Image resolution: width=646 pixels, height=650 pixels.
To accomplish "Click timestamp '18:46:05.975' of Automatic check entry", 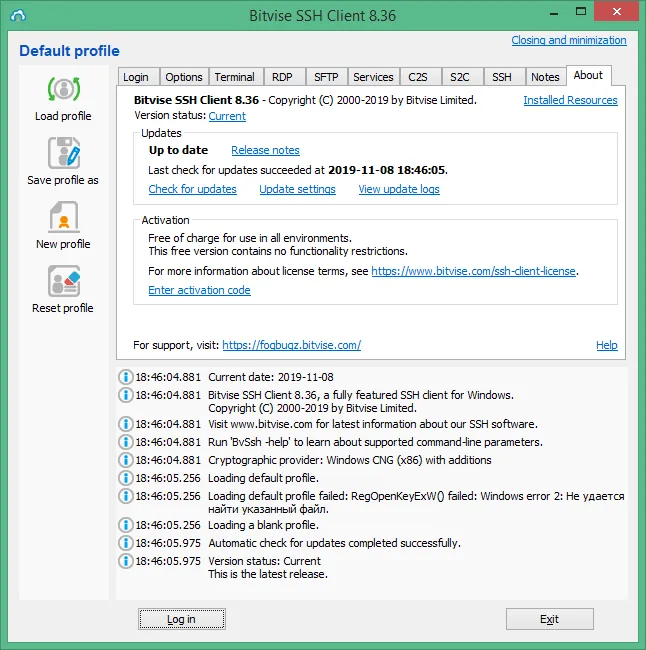I will click(168, 543).
